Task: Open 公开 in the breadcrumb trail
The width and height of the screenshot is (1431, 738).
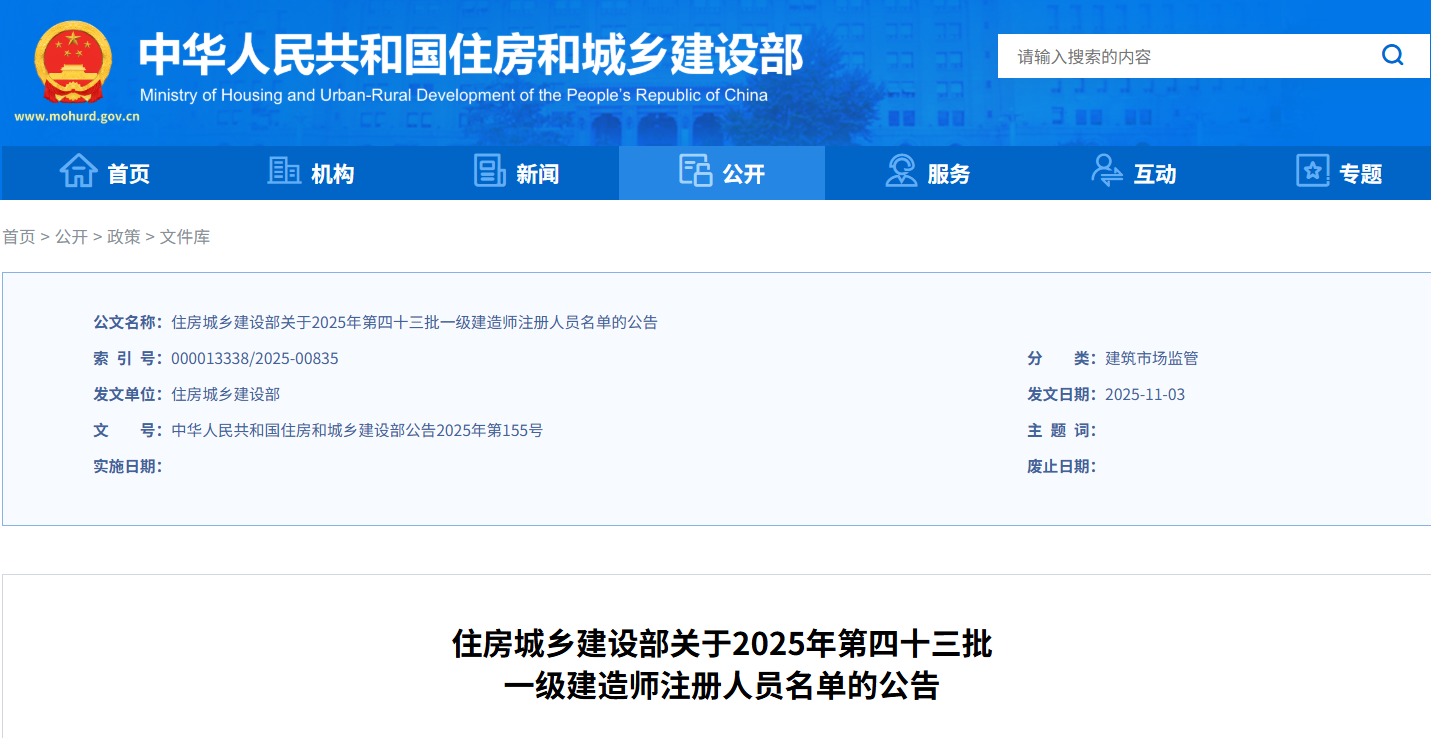Action: 71,237
